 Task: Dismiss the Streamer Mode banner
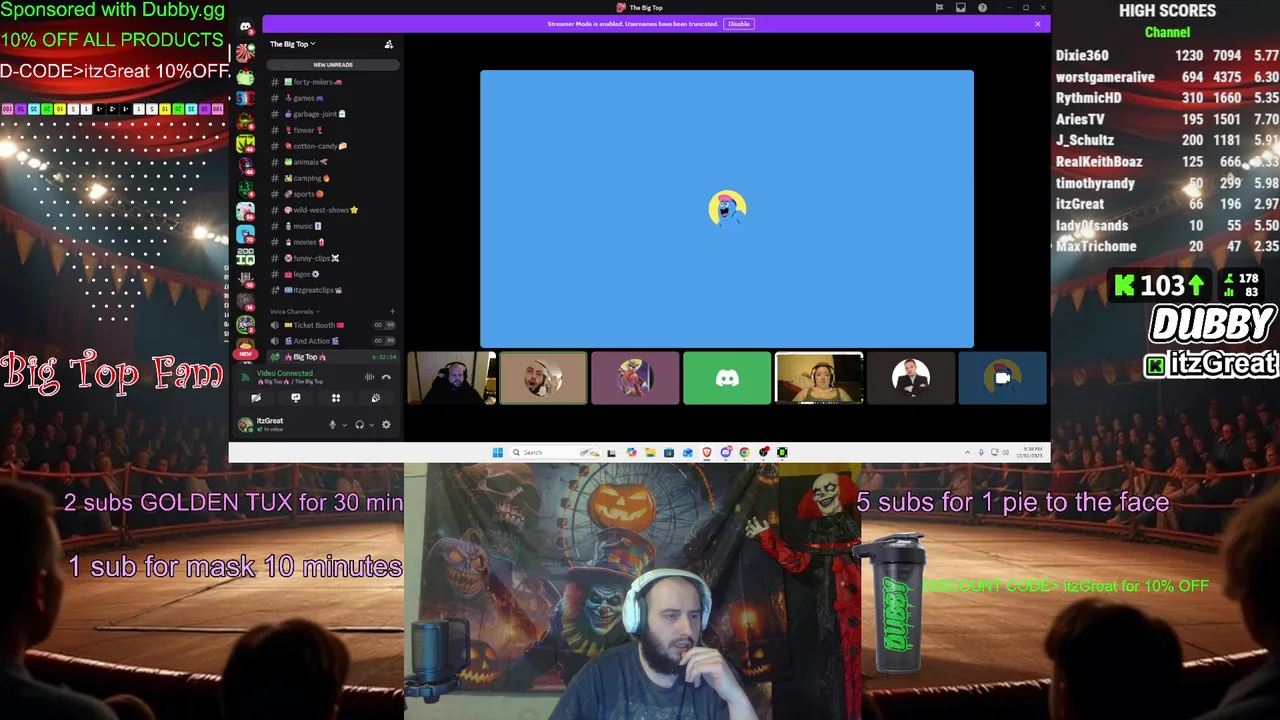point(1037,24)
